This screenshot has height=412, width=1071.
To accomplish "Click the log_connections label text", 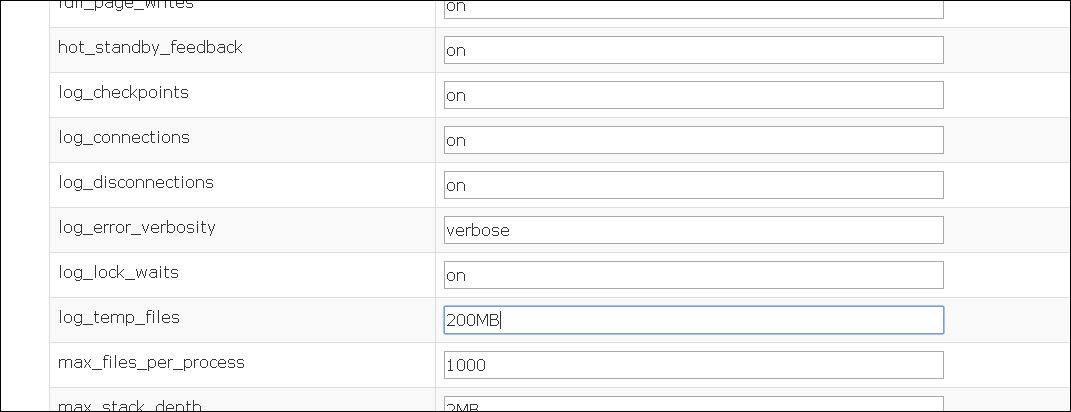I will click(x=124, y=138).
